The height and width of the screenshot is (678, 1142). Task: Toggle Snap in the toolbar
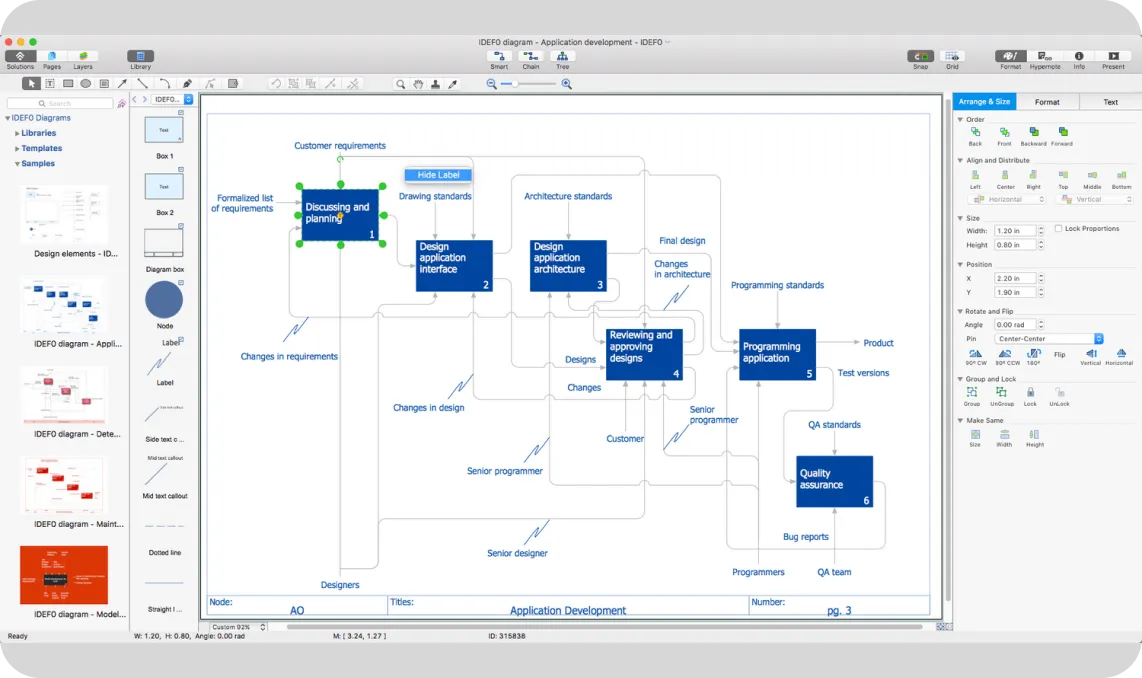pyautogui.click(x=920, y=56)
